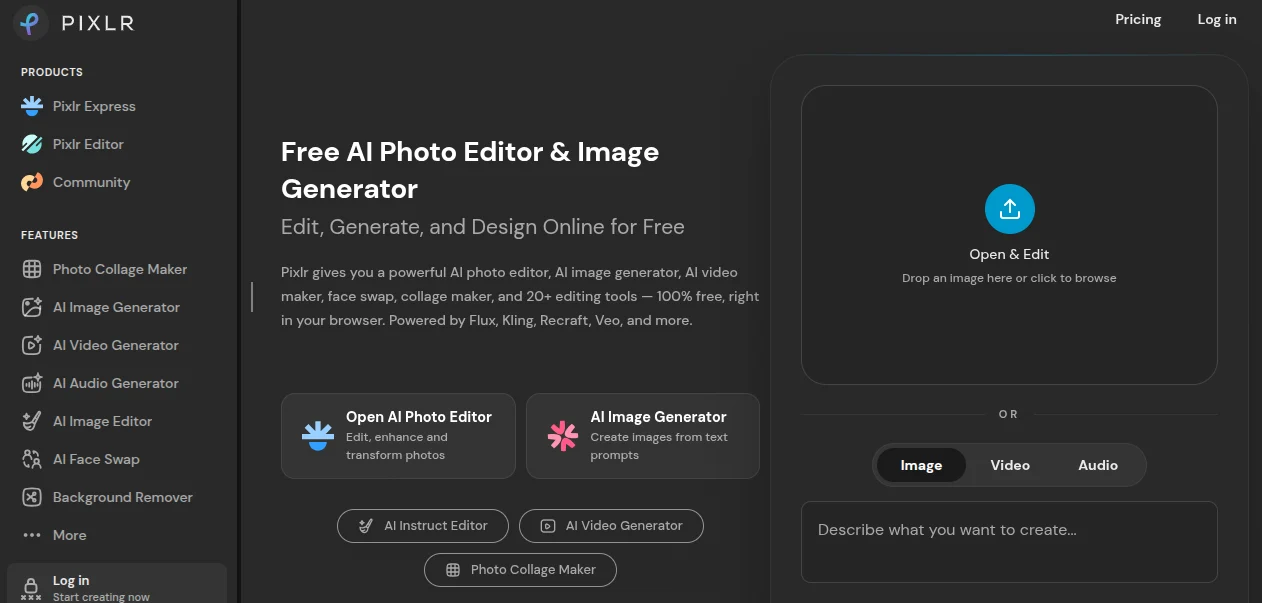Viewport: 1262px width, 603px height.
Task: Open the AI Face Swap feature link
Action: (x=96, y=459)
